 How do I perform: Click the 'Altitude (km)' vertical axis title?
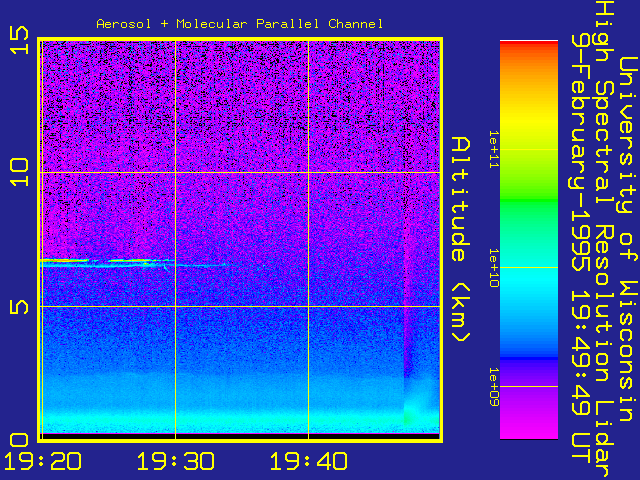[x=461, y=240]
